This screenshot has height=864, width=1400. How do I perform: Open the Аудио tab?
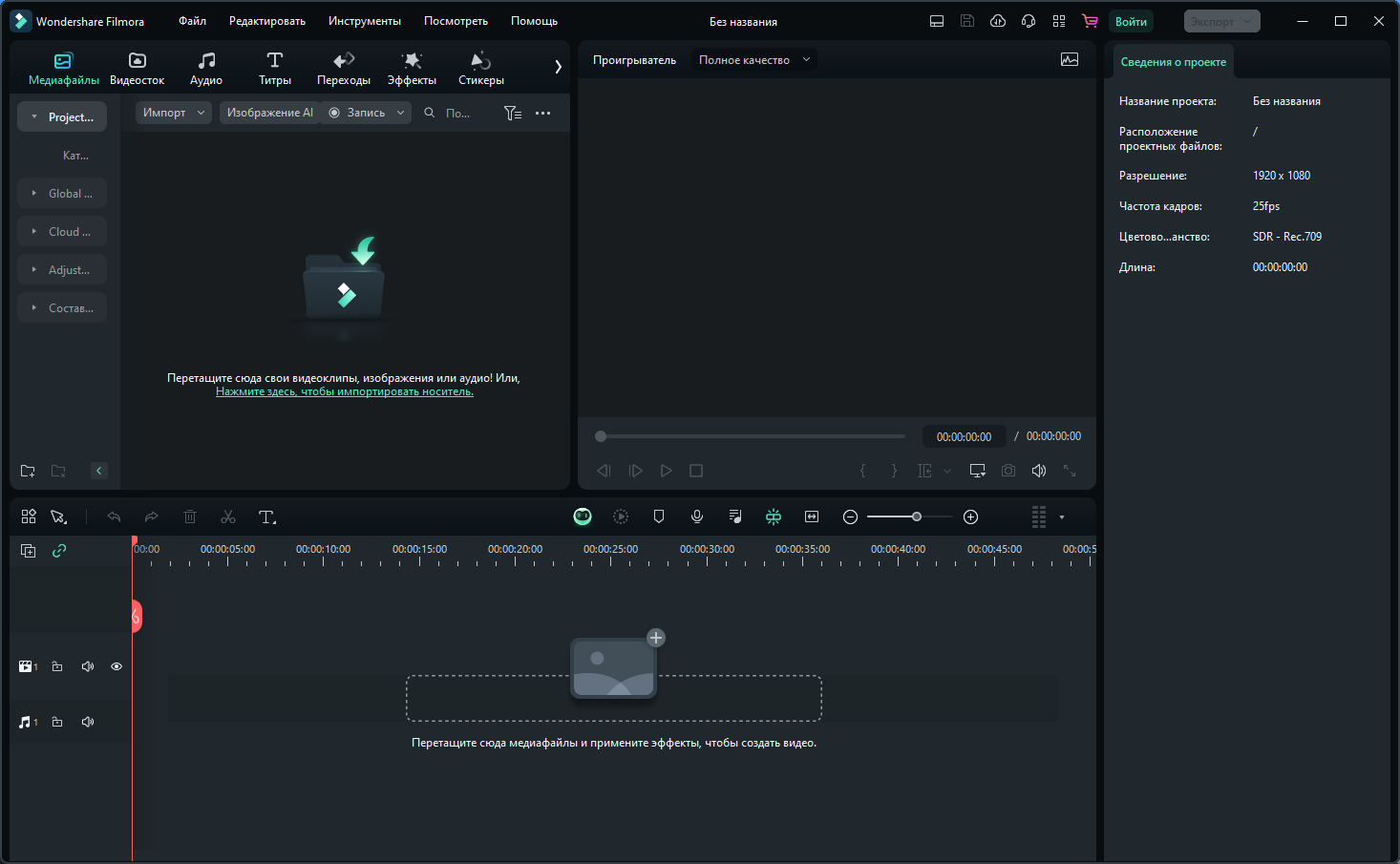(206, 70)
